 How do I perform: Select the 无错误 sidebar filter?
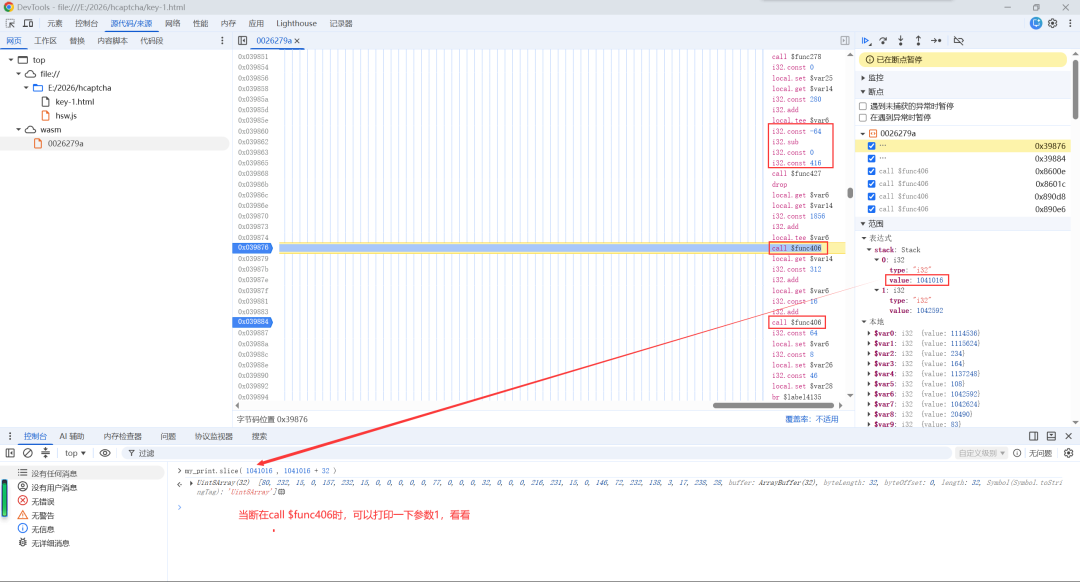pyautogui.click(x=42, y=501)
